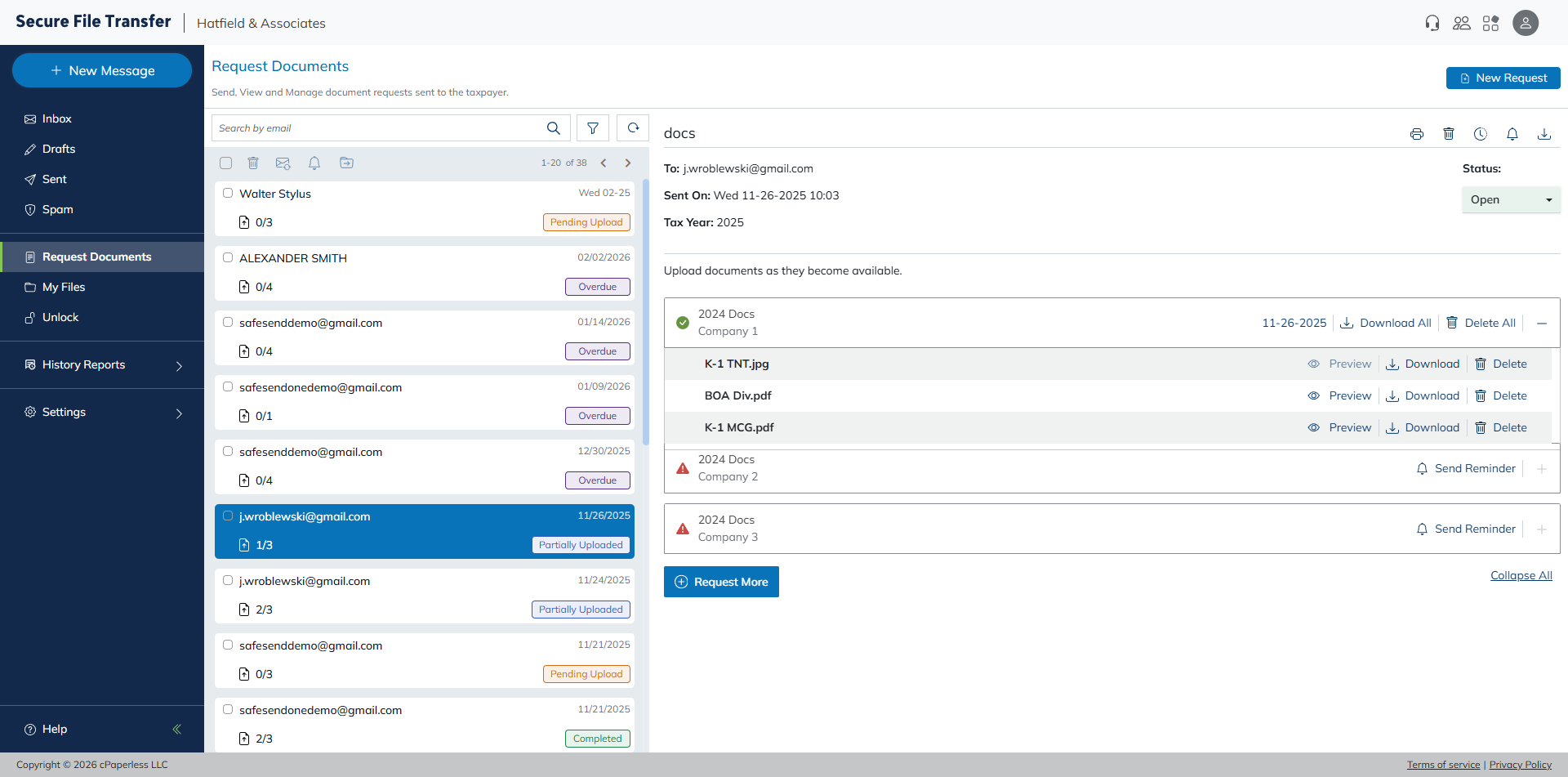
Task: Open the user profile avatar
Action: (1525, 23)
